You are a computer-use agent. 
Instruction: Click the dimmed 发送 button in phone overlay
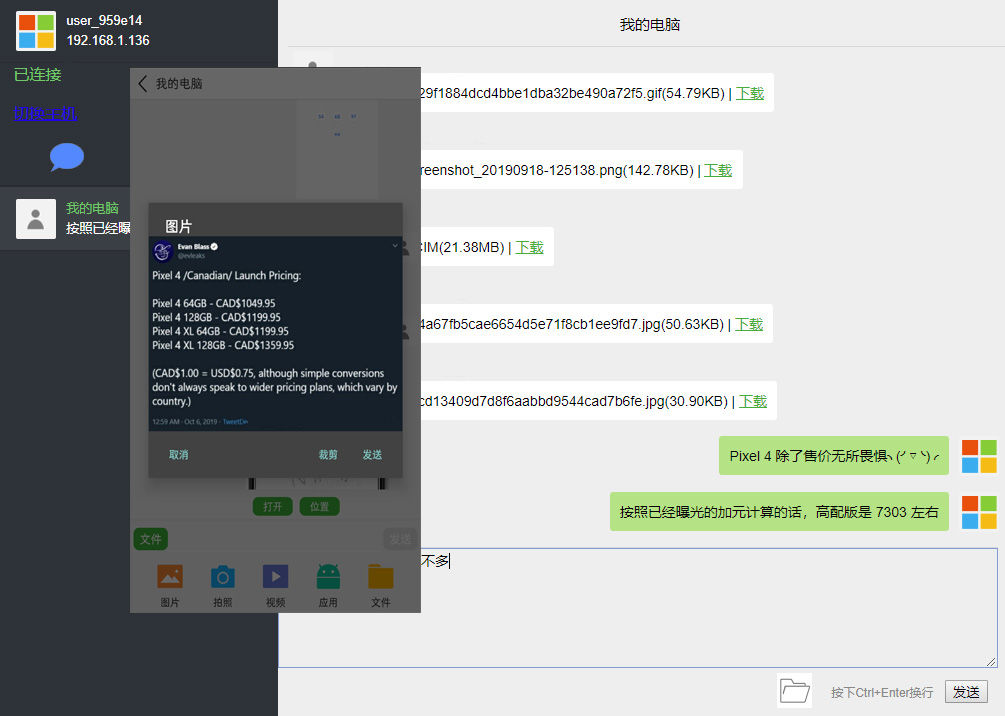pos(400,539)
